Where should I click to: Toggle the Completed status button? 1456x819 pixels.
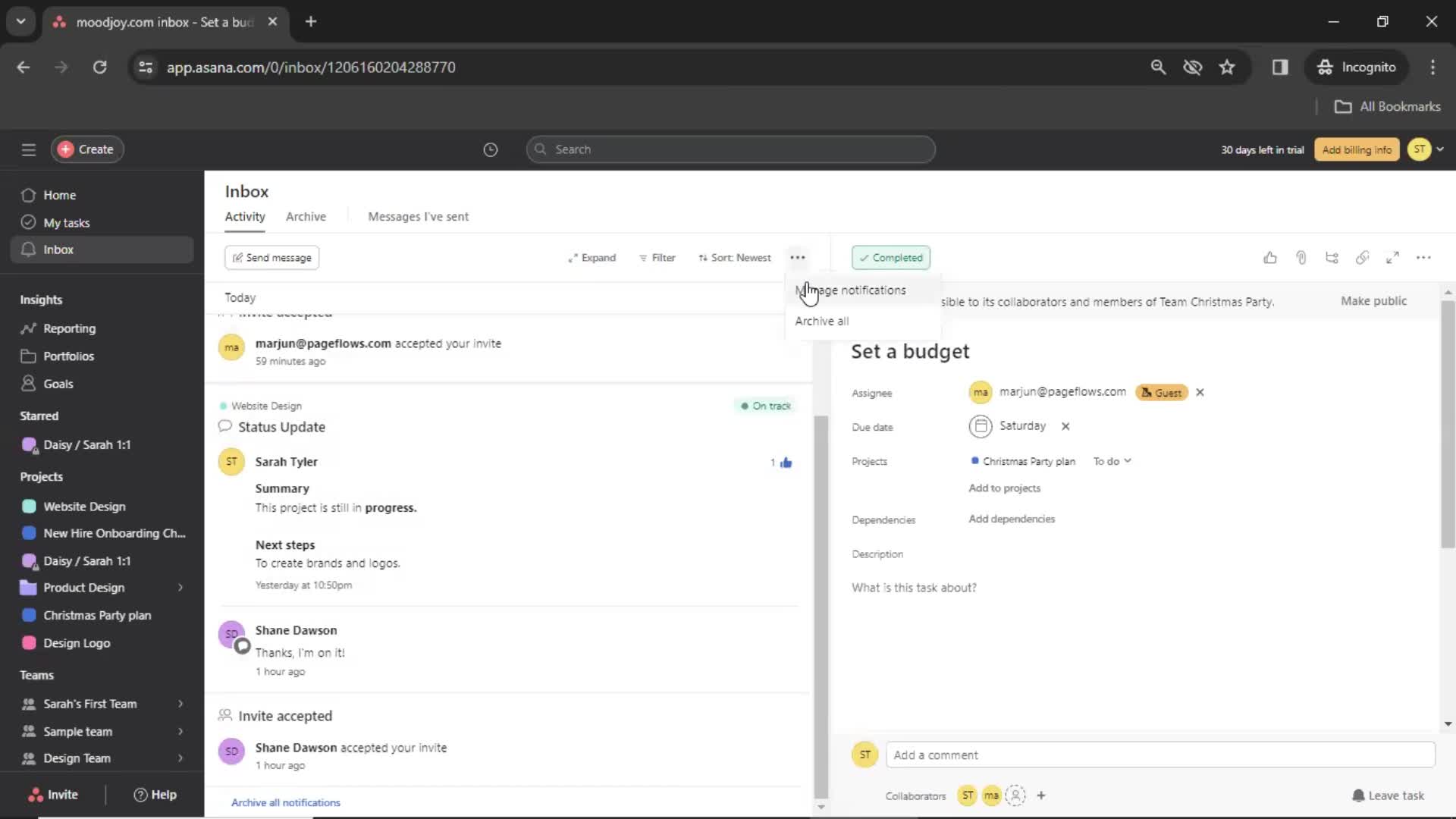point(891,257)
